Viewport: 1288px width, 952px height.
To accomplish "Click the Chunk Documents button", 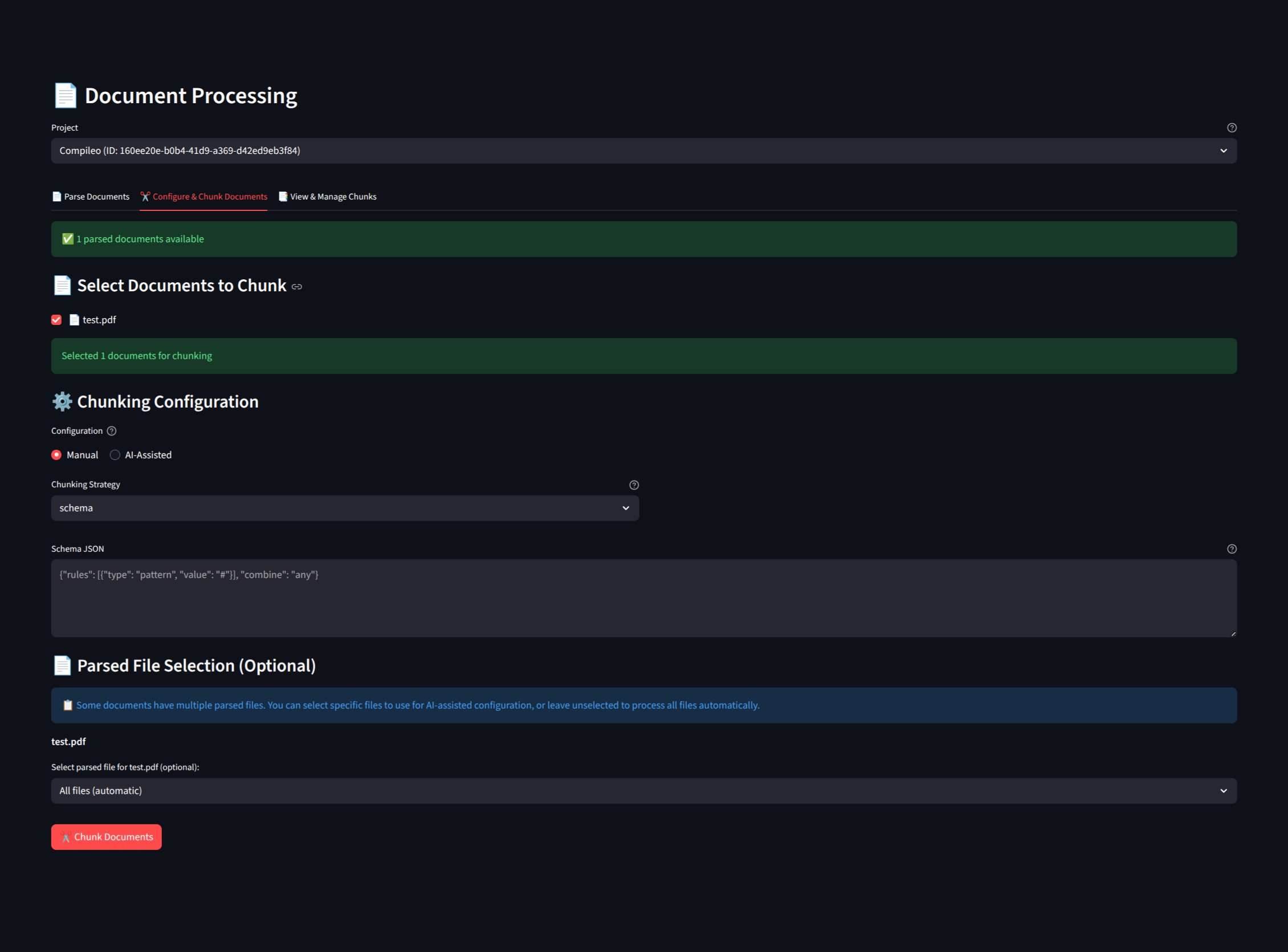I will pos(107,837).
